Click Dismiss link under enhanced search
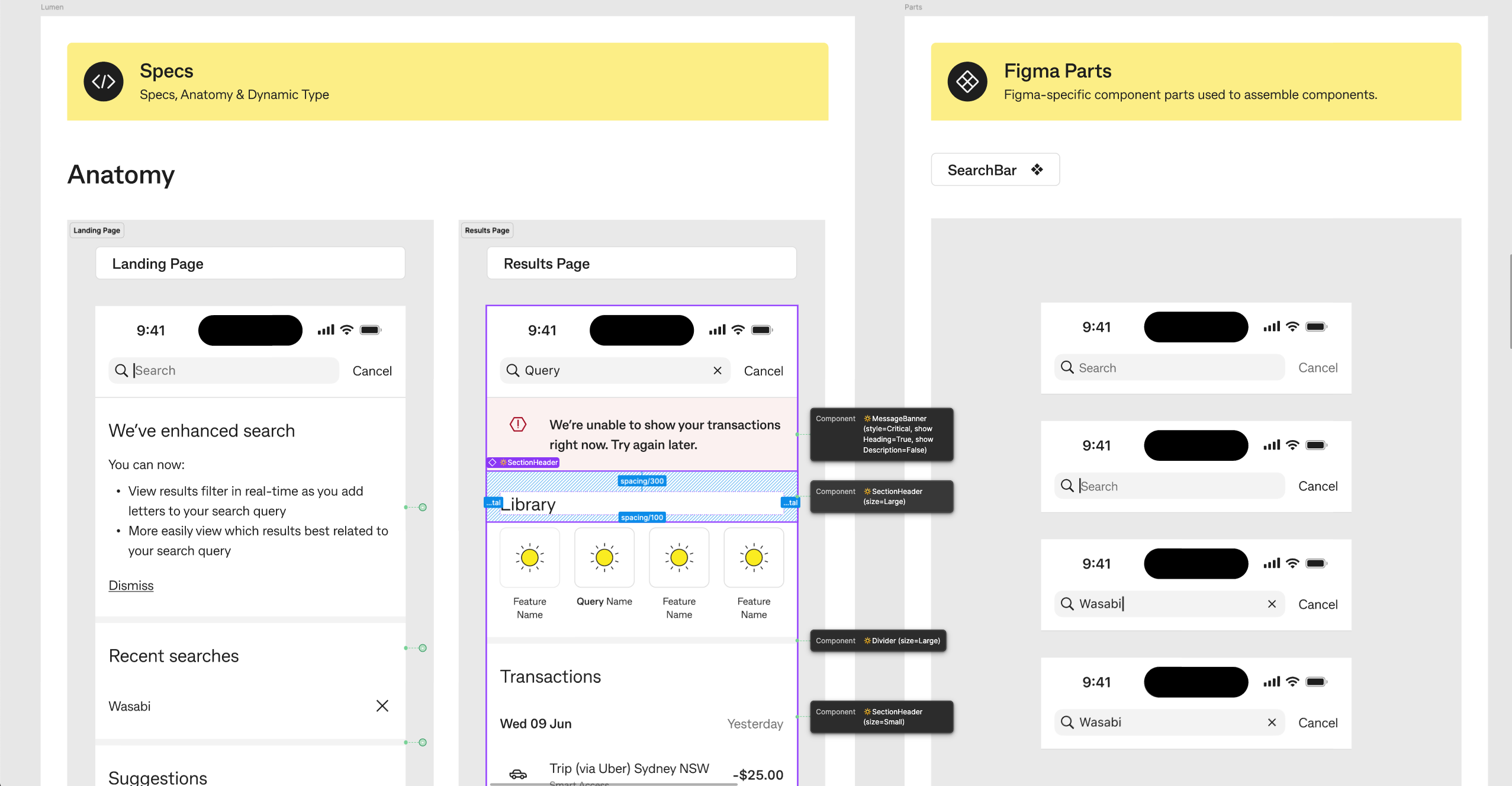The height and width of the screenshot is (786, 1512). tap(131, 585)
